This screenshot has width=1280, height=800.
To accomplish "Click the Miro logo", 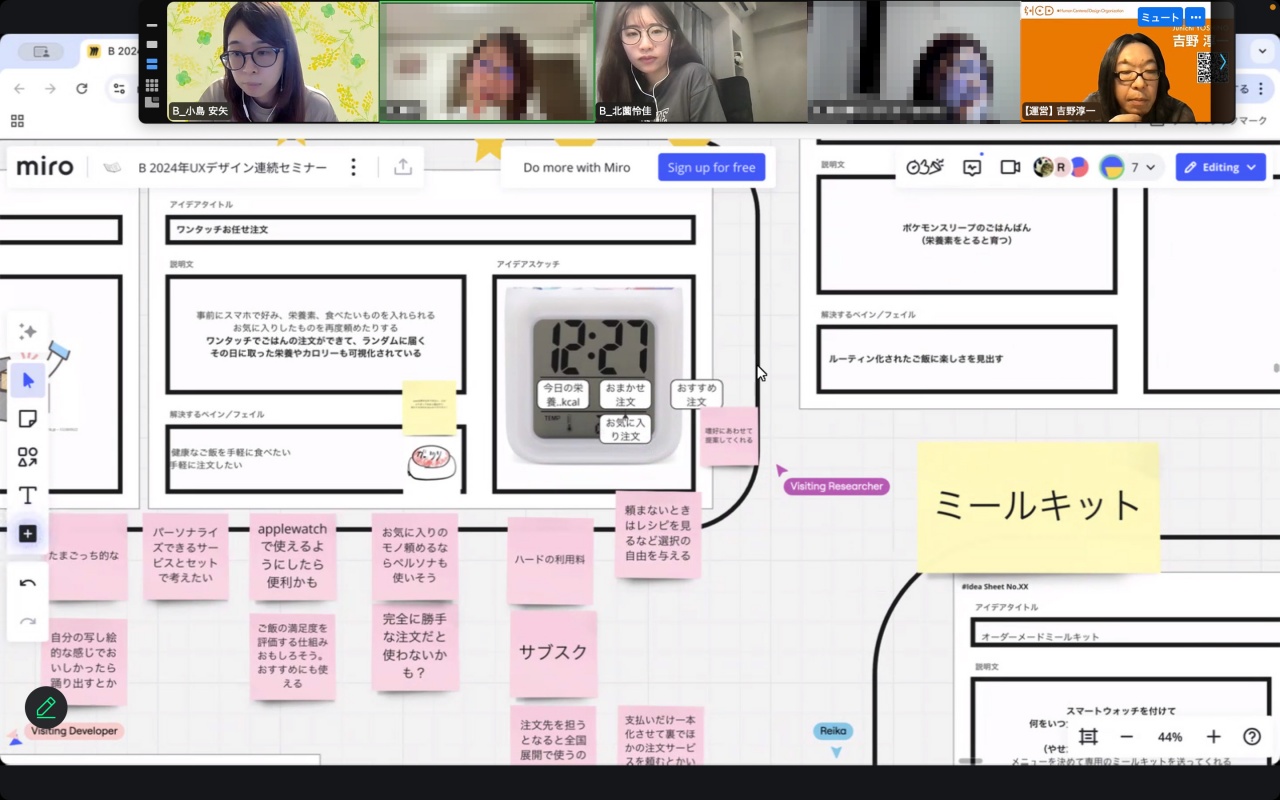I will [x=45, y=167].
